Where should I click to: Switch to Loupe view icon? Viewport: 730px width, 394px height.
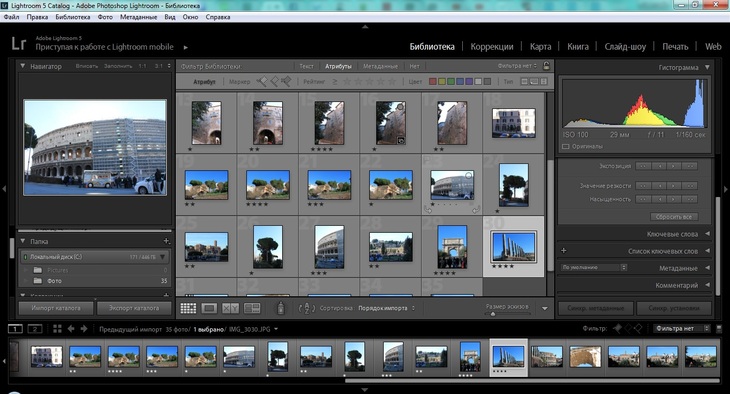pyautogui.click(x=209, y=308)
